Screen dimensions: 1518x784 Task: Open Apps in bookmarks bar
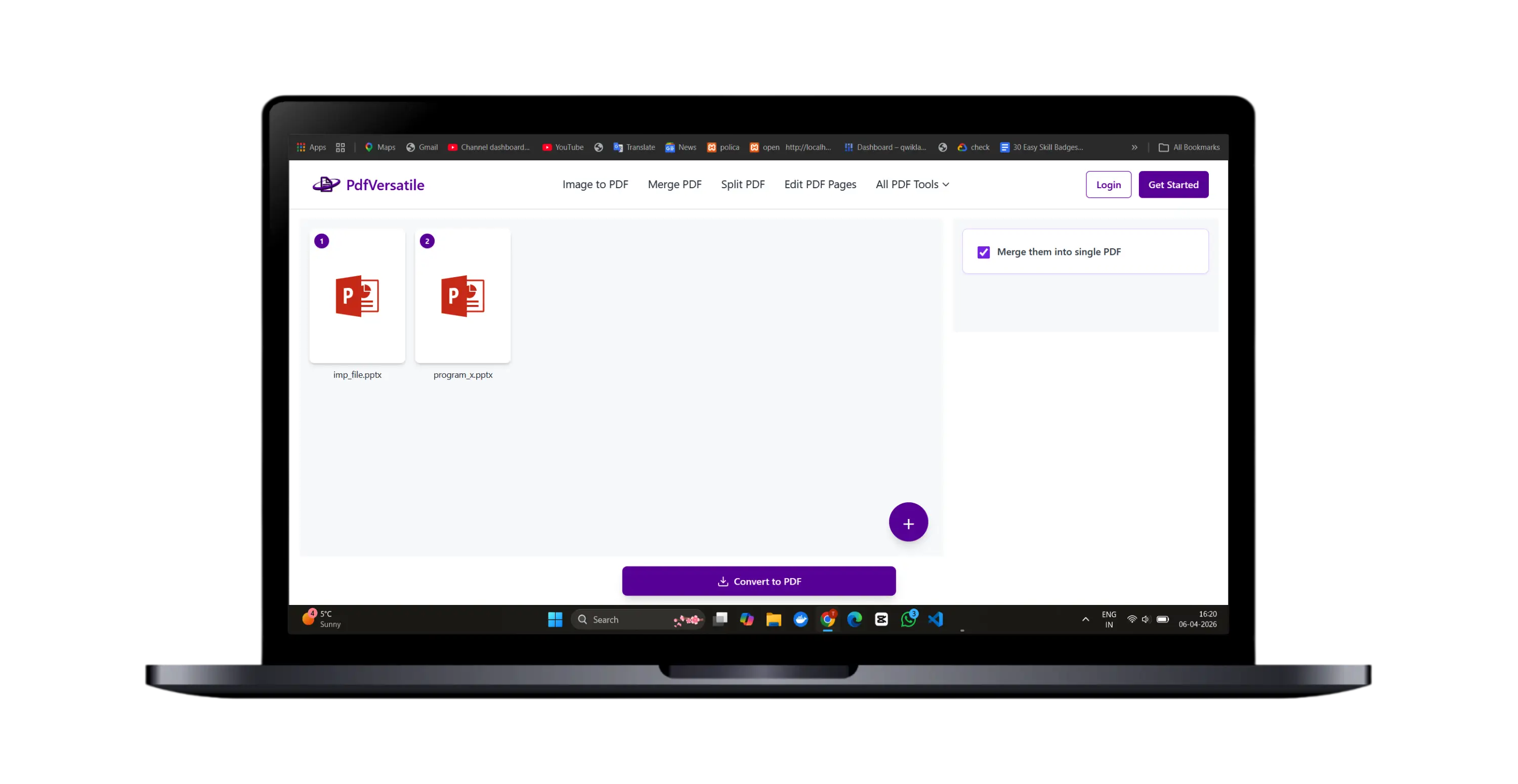pyautogui.click(x=311, y=147)
